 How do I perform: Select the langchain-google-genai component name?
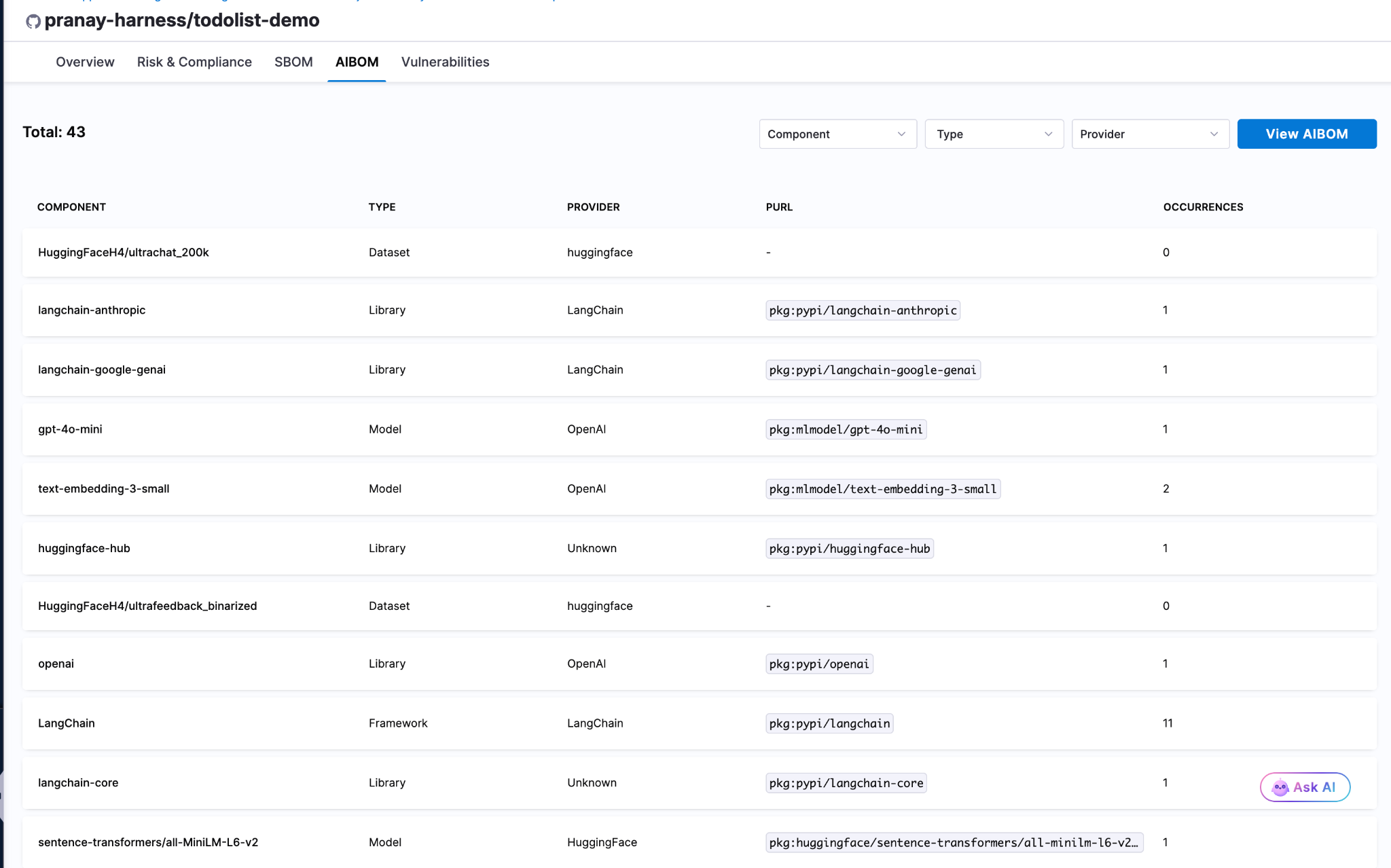click(x=102, y=370)
